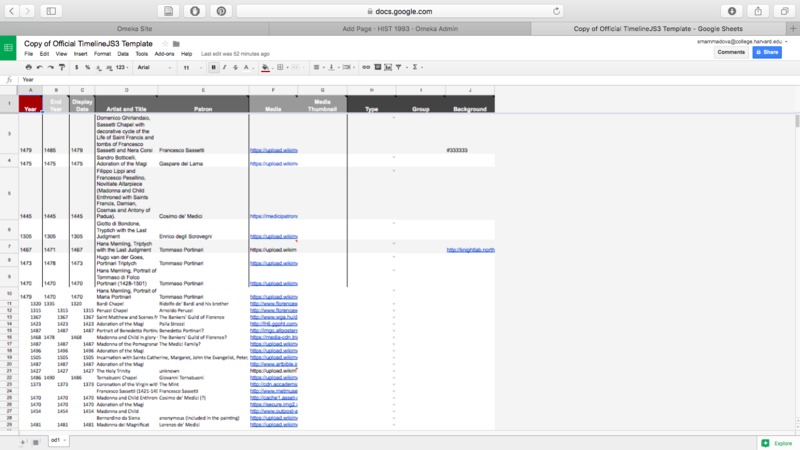
Task: Format the cell as percent (%)
Action: click(x=87, y=67)
